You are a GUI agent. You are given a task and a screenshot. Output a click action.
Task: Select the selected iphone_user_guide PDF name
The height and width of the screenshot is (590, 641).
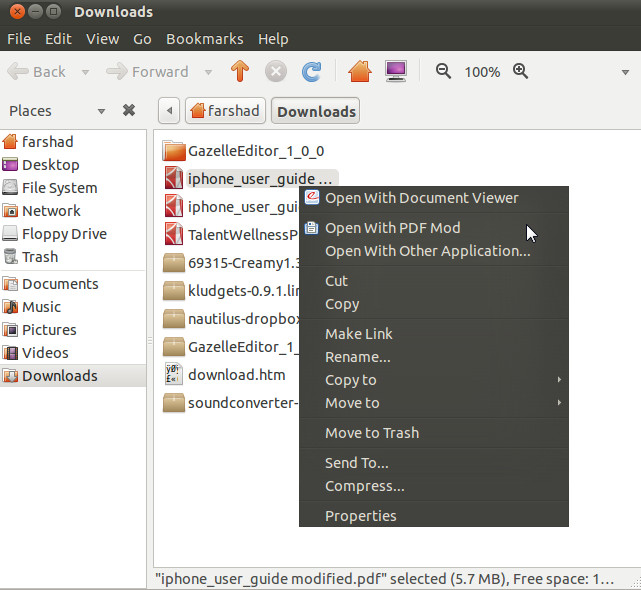coord(262,179)
